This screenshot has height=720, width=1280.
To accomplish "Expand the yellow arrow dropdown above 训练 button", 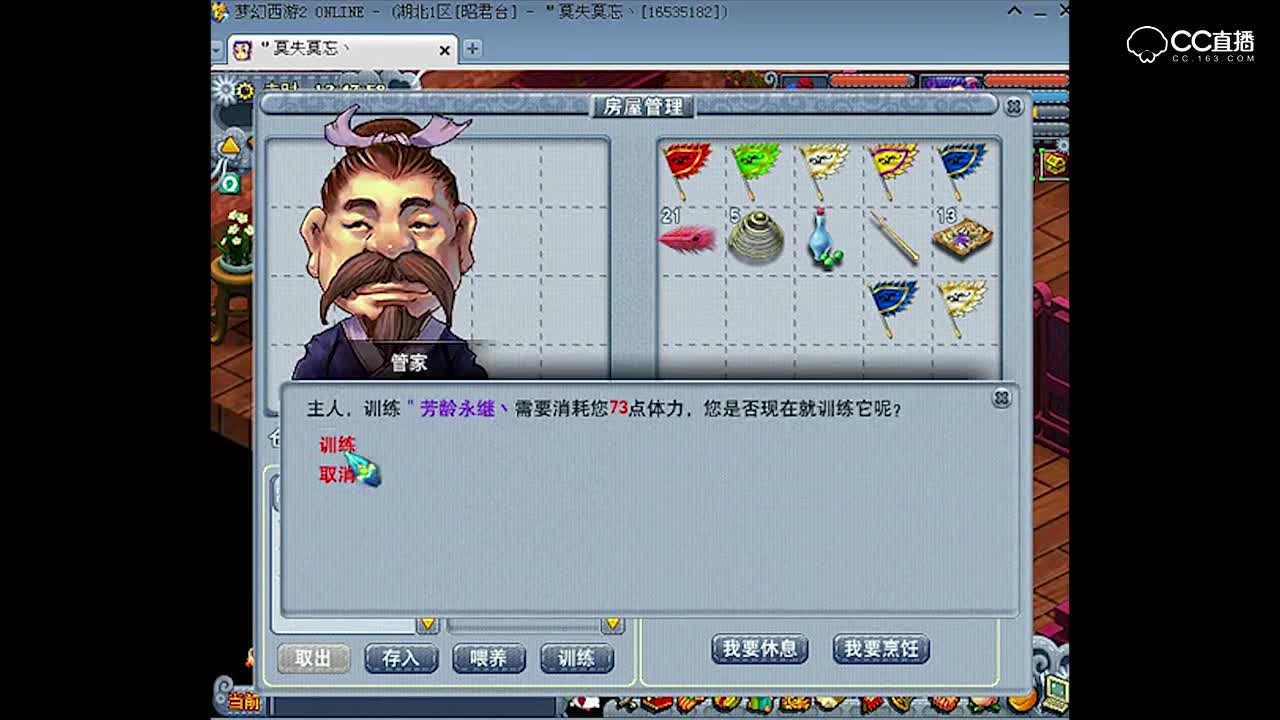I will coord(613,625).
